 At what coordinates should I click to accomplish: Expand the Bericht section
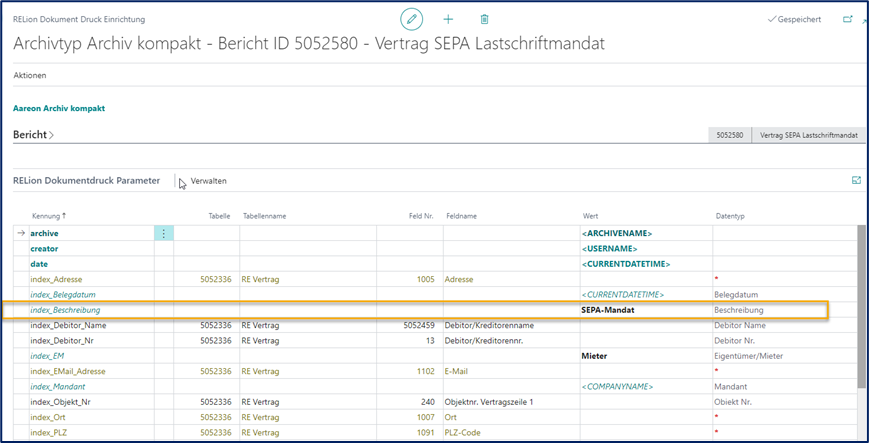33,134
